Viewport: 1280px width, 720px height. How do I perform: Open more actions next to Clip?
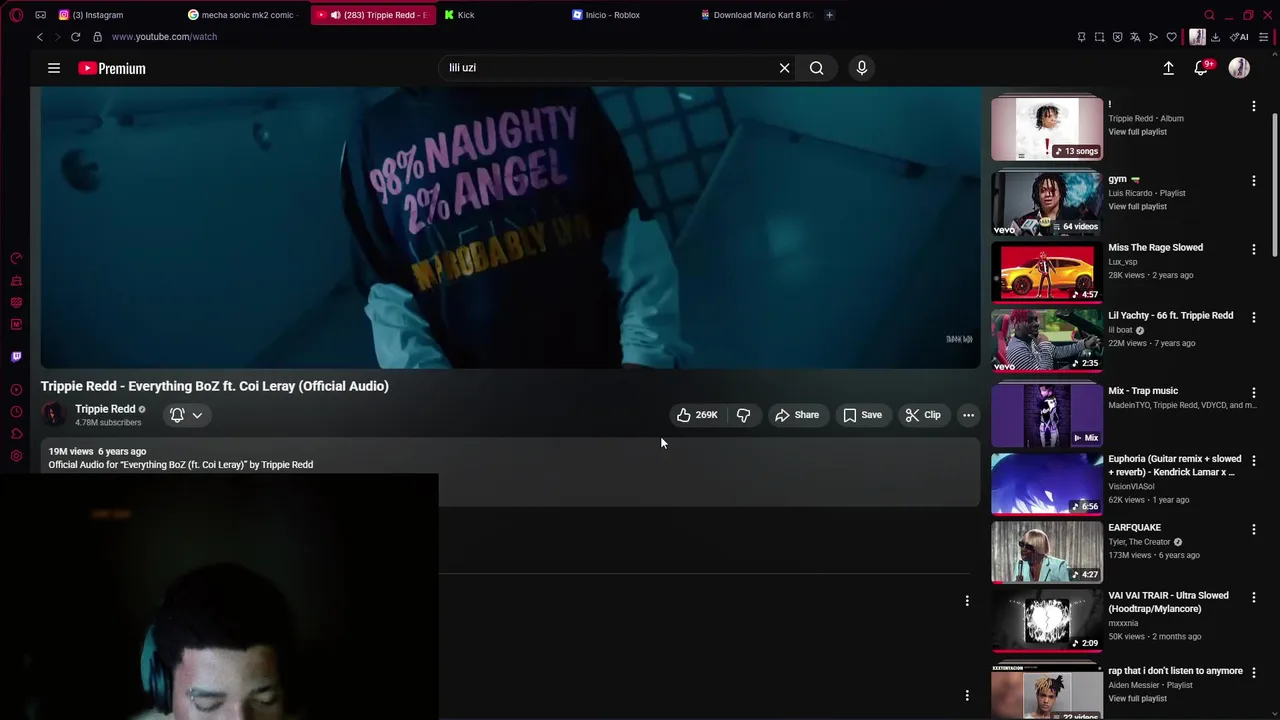(x=968, y=415)
